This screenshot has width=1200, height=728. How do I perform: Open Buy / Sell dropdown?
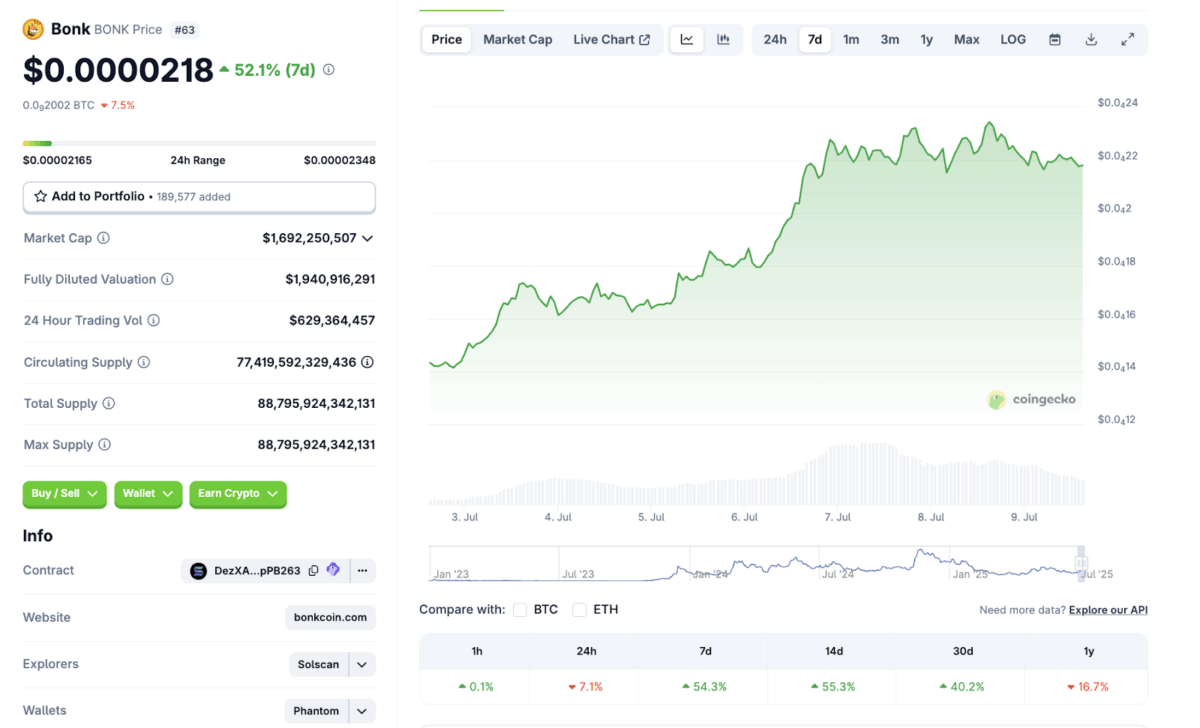click(x=64, y=494)
